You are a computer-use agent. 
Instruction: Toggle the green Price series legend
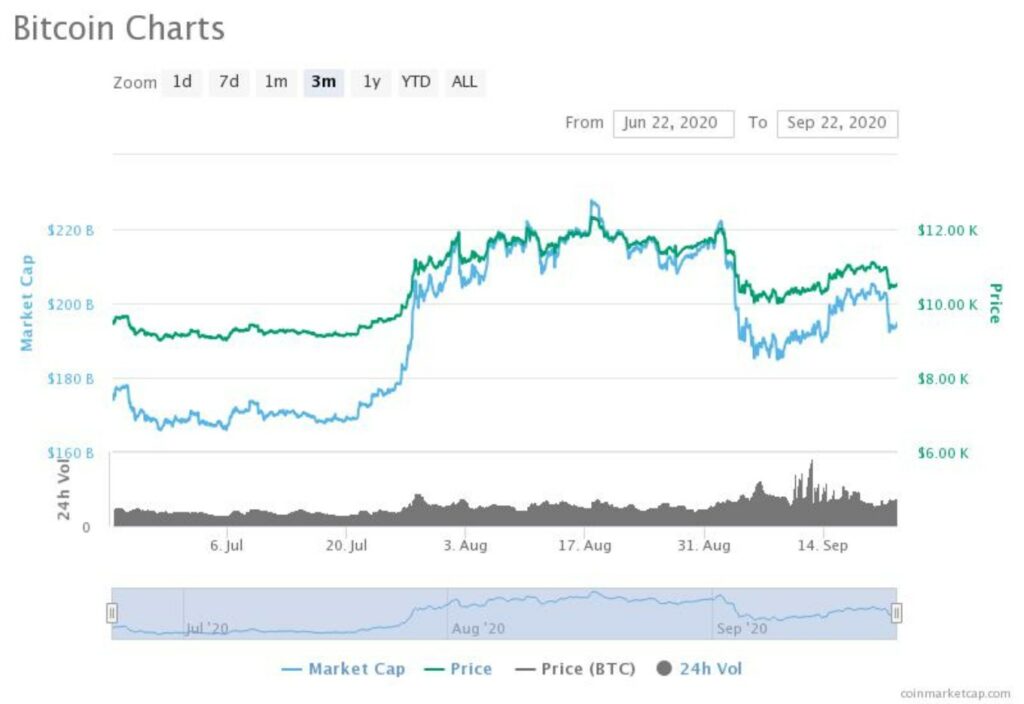458,669
